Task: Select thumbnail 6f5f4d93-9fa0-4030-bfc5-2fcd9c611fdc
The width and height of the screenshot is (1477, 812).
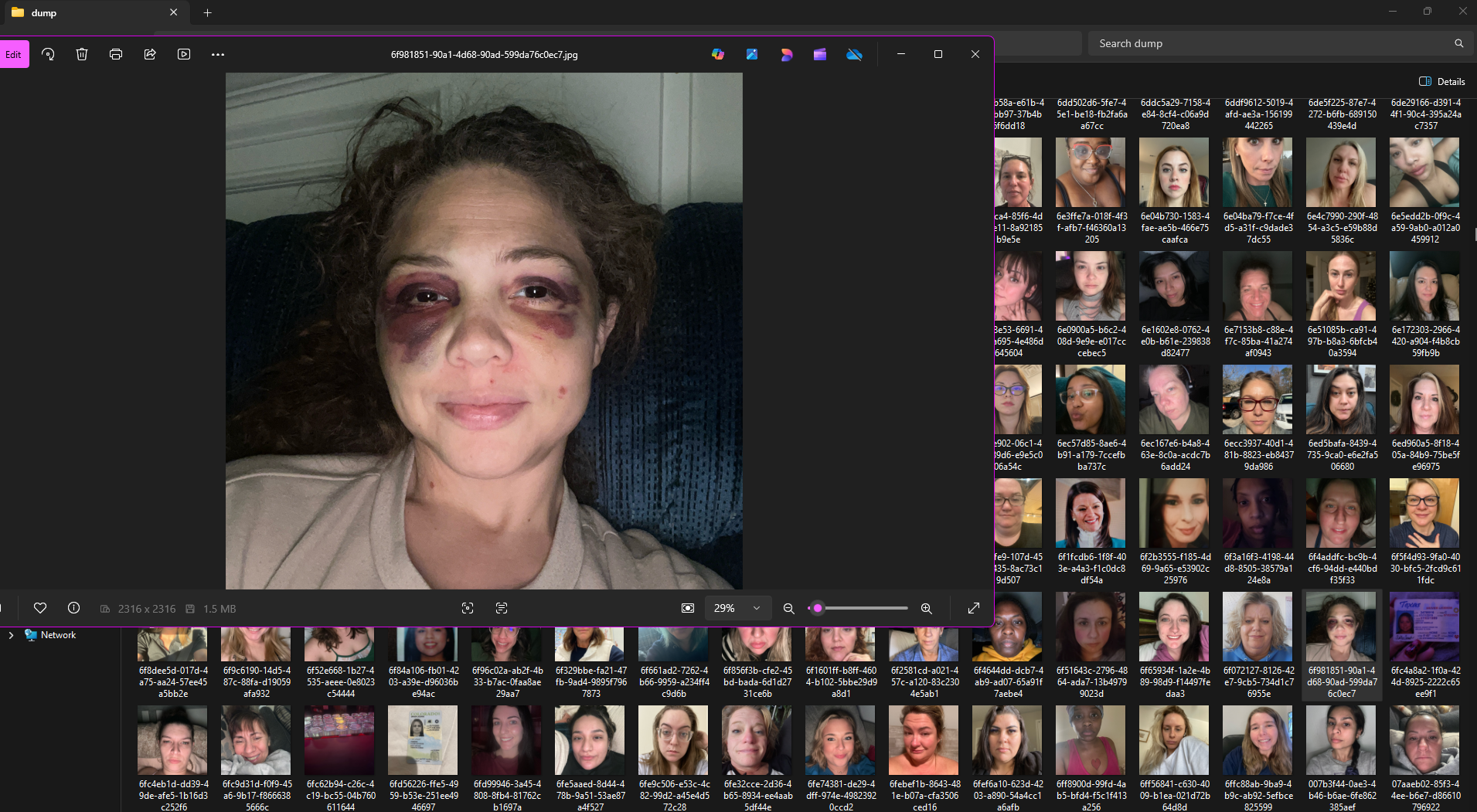Action: (1424, 513)
